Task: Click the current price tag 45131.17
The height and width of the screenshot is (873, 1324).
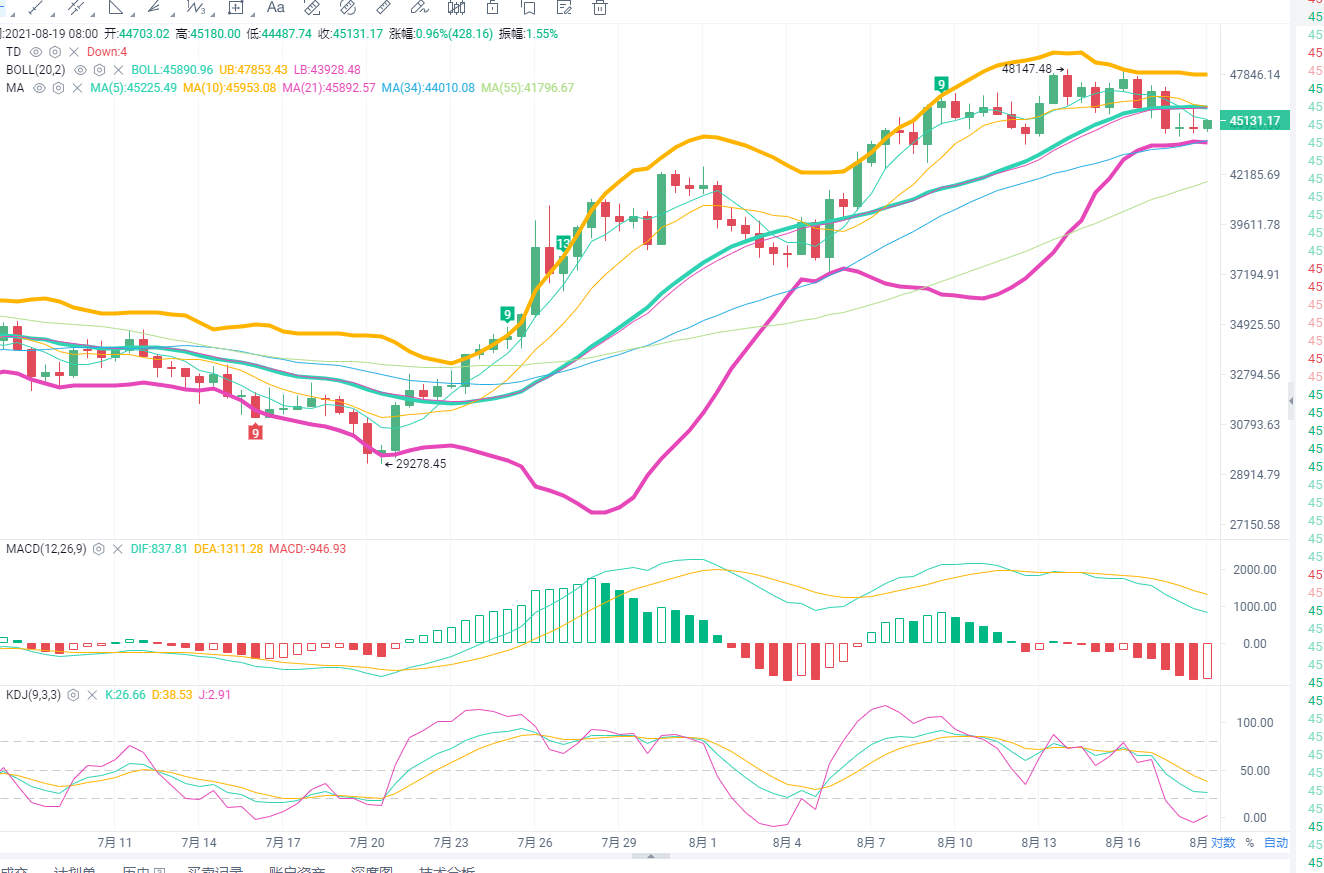Action: tap(1256, 121)
